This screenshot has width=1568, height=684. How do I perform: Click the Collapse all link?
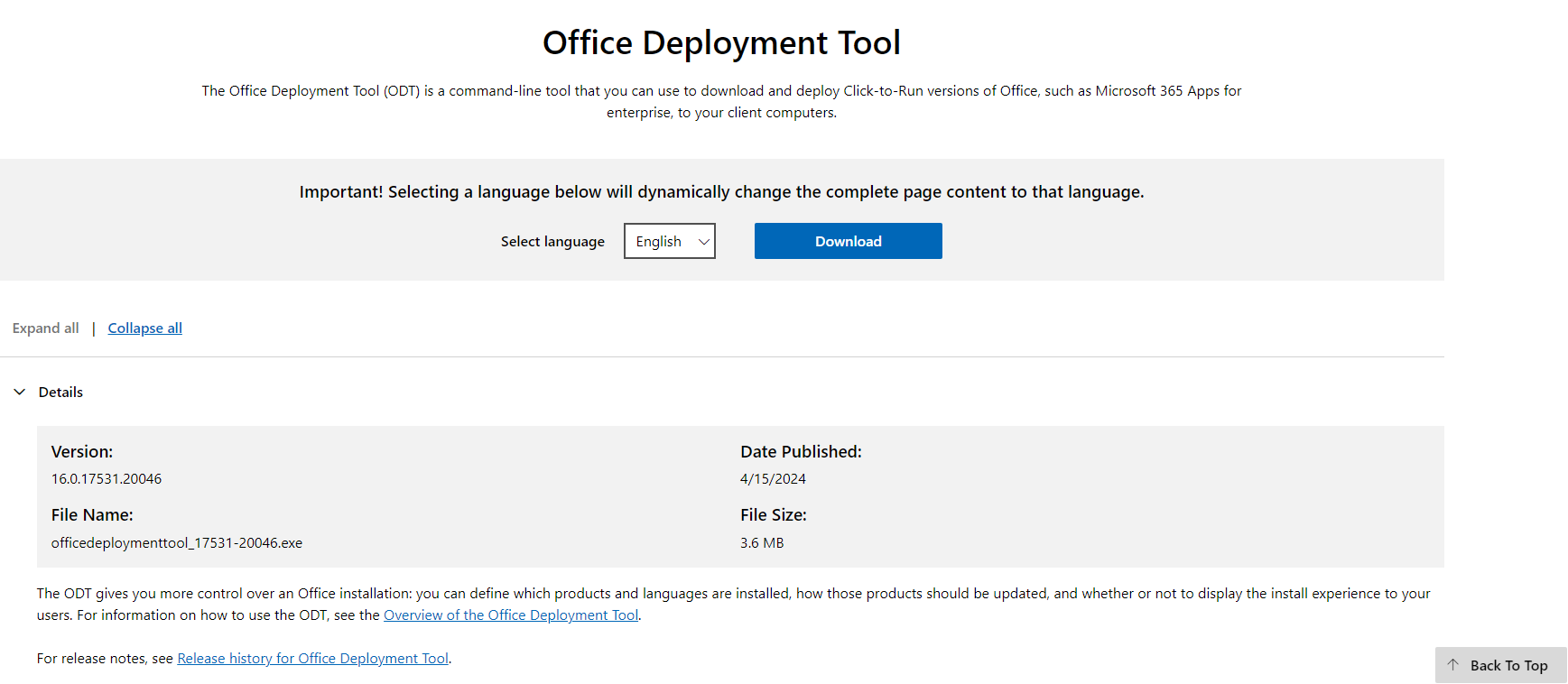[144, 328]
